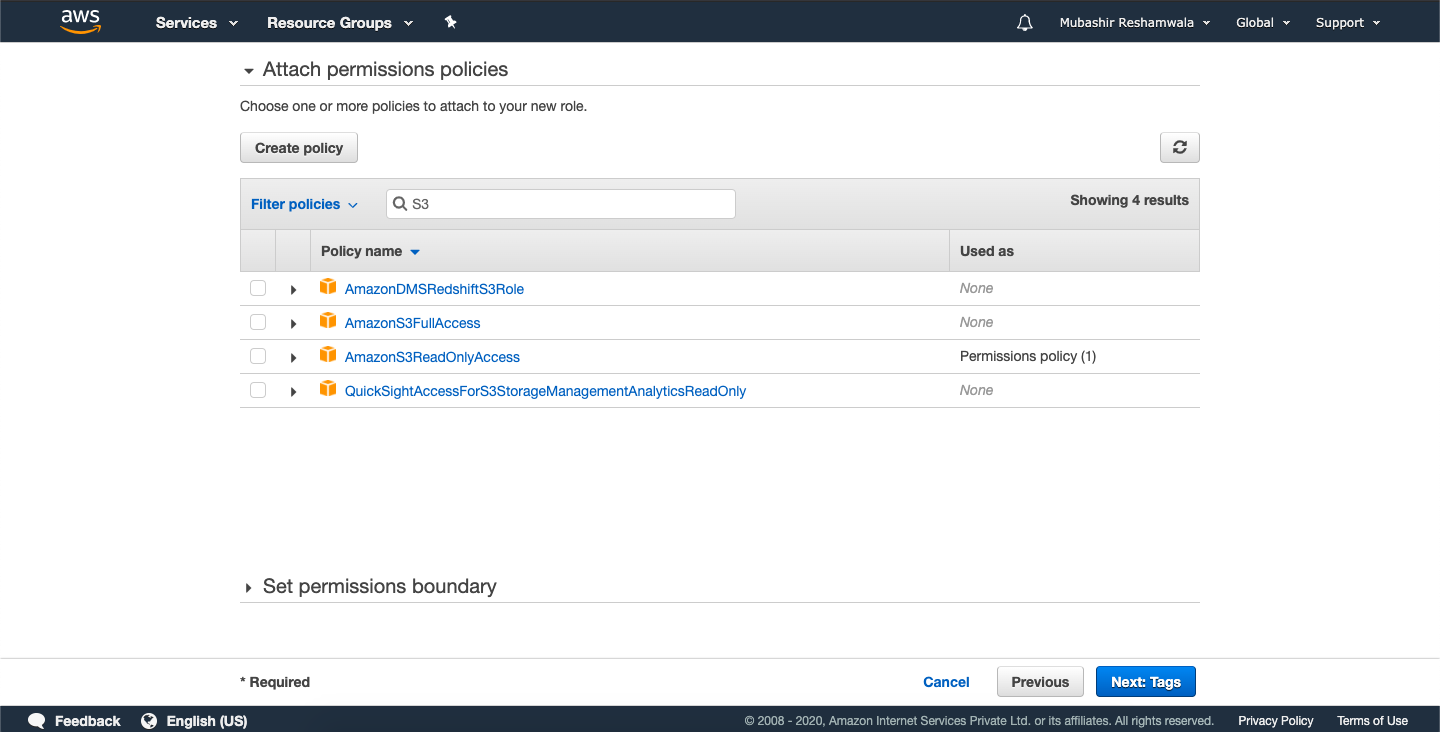
Task: Expand Set permissions boundary section
Action: click(x=249, y=588)
